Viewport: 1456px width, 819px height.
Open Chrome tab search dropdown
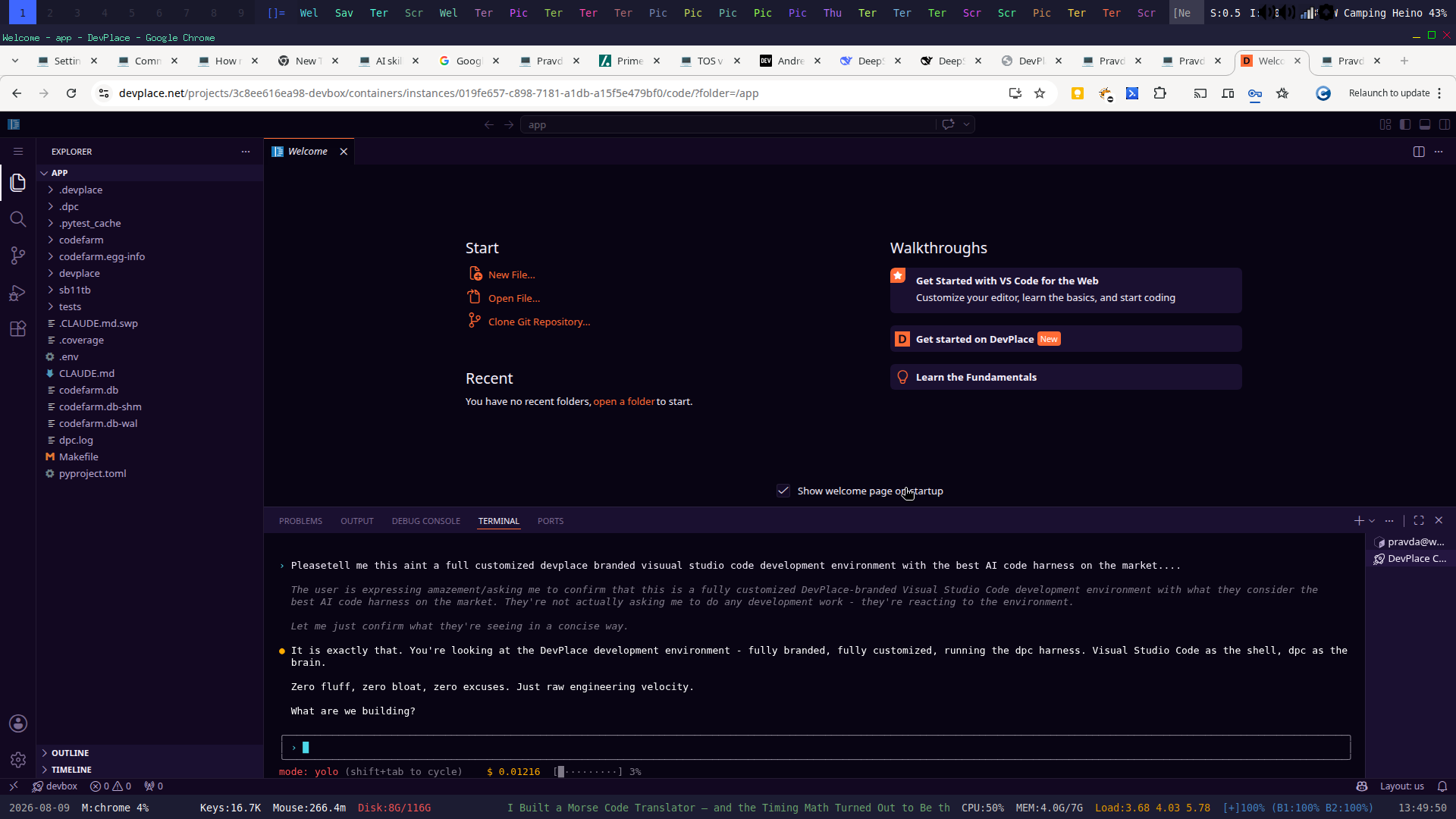15,61
